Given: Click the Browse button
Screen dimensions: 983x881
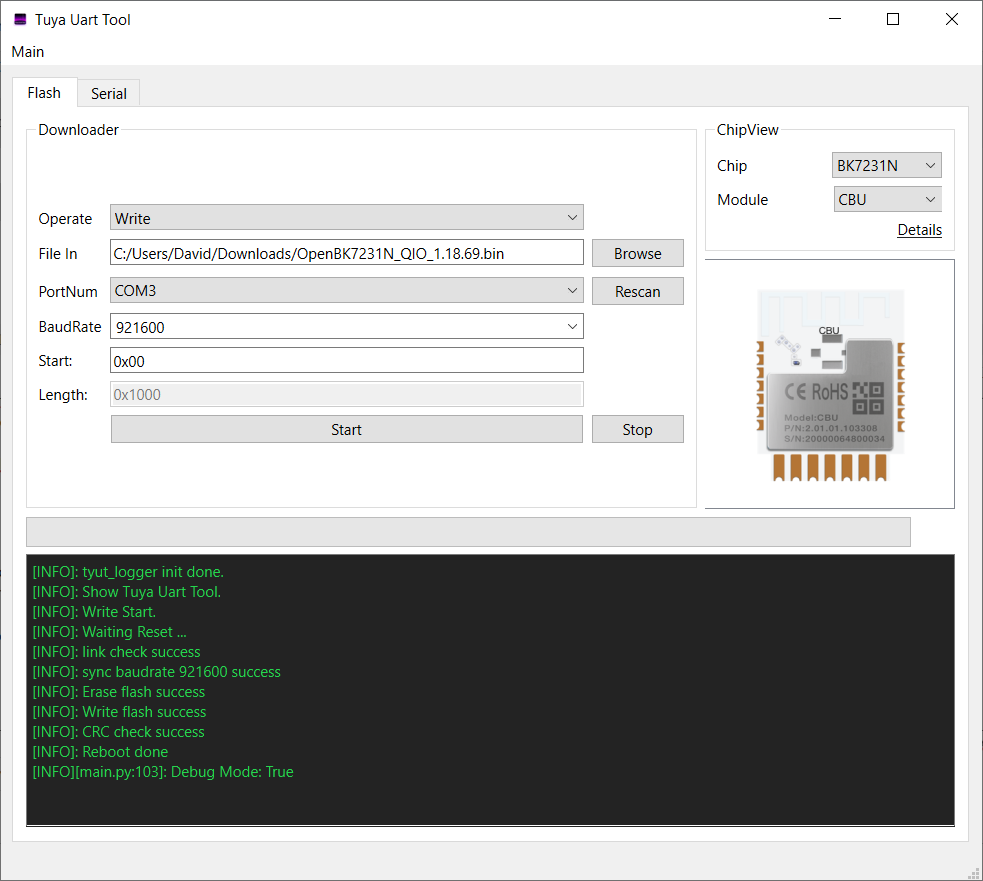Looking at the screenshot, I should click(x=638, y=253).
